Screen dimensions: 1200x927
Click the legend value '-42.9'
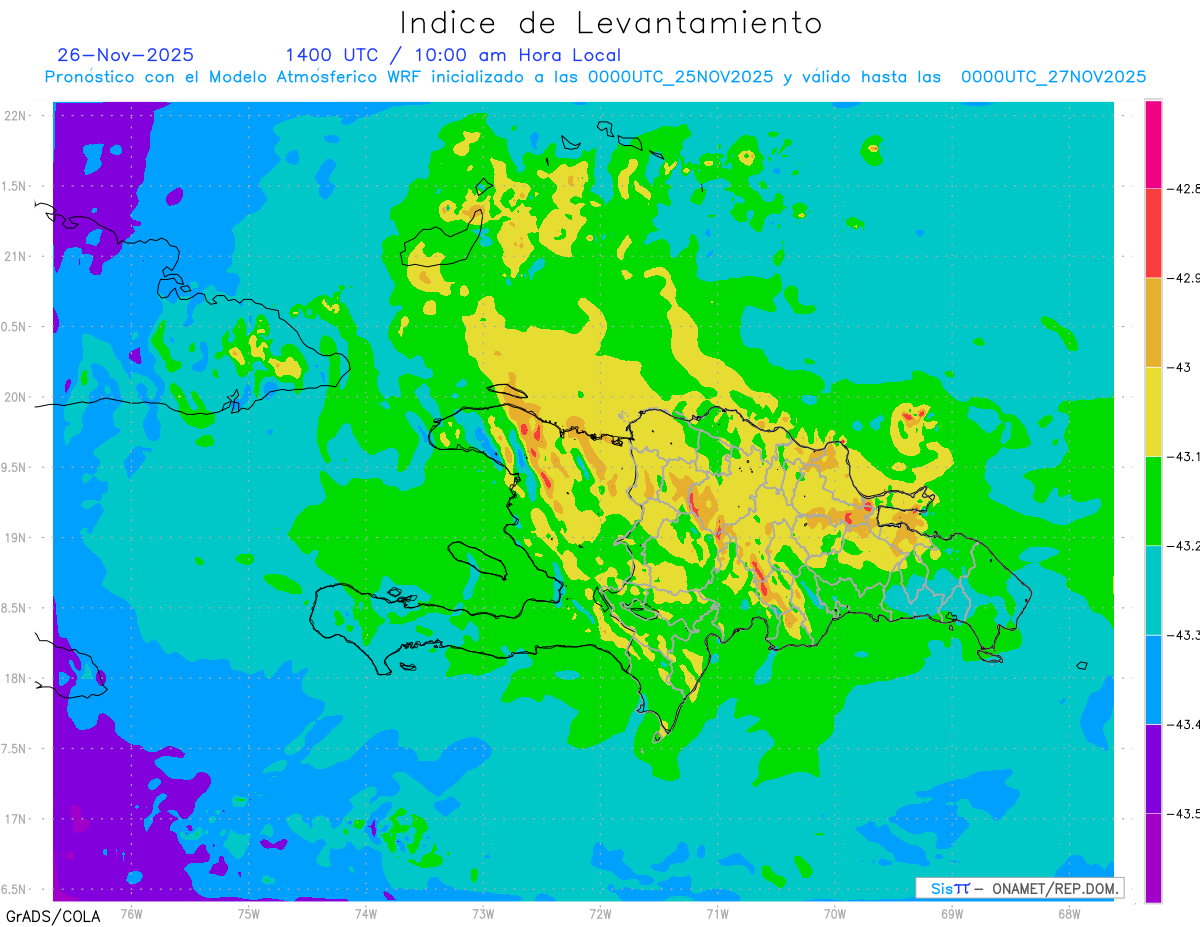coord(1184,278)
